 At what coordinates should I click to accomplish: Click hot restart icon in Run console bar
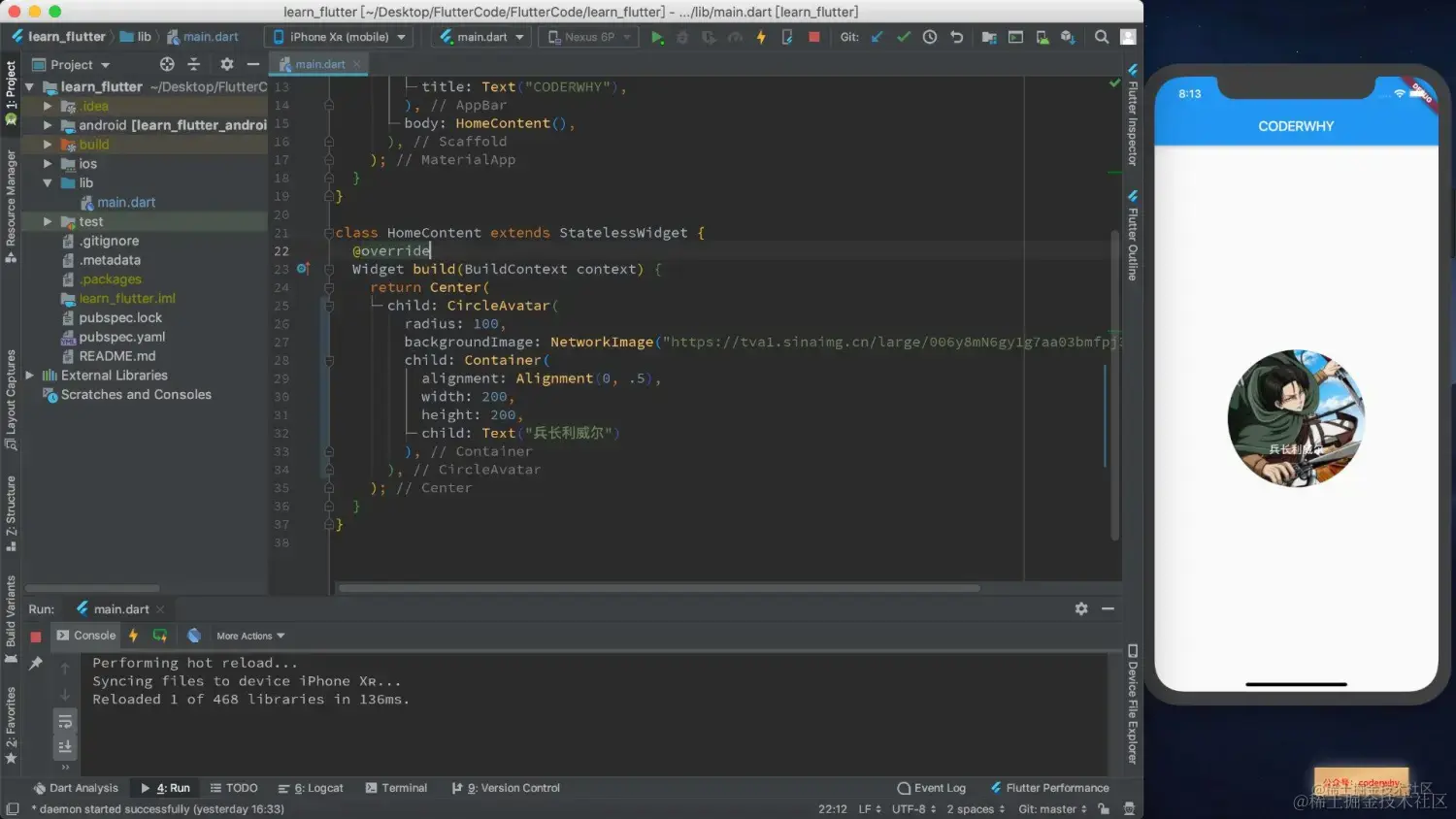click(x=159, y=636)
